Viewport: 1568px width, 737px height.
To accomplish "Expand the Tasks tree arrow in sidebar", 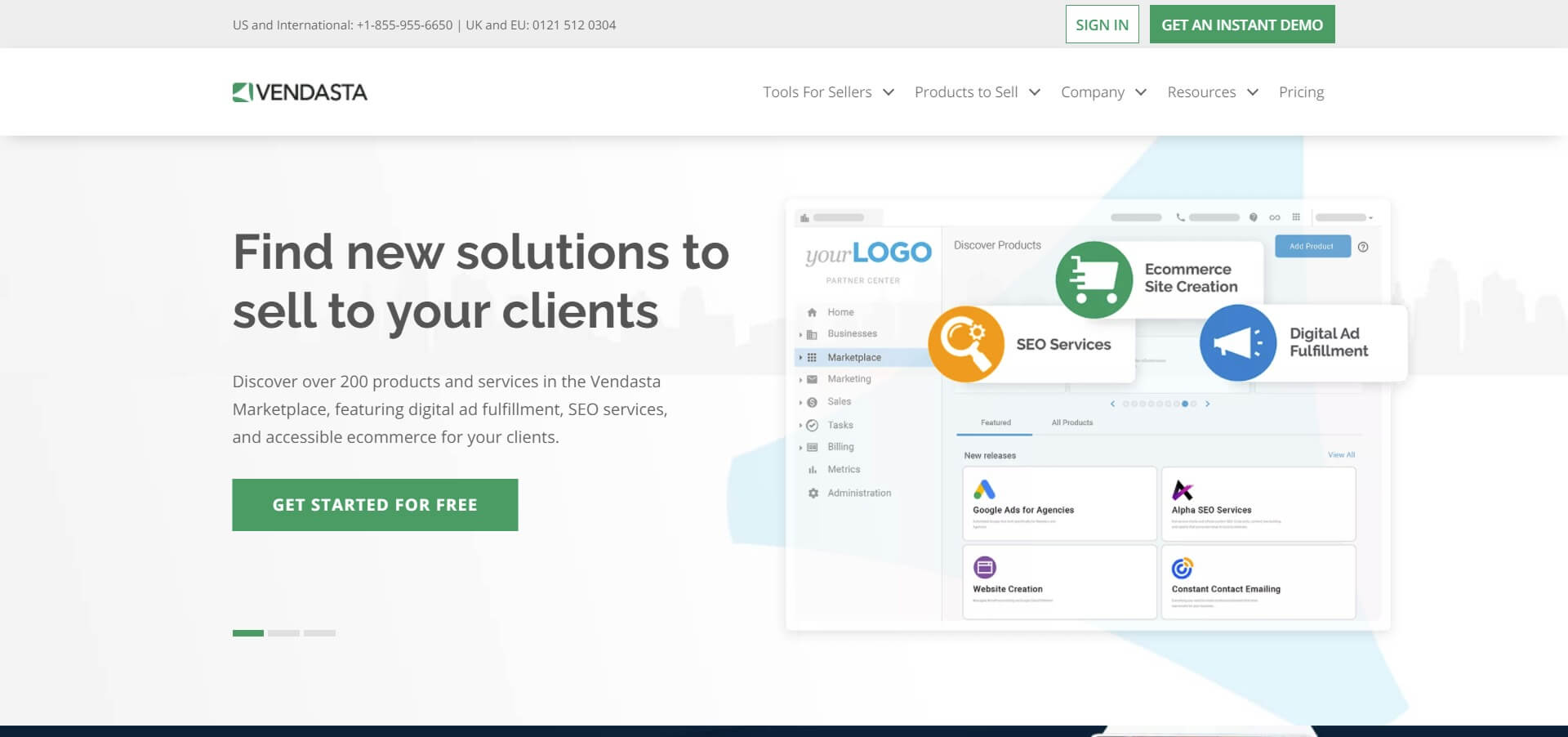I will [800, 425].
